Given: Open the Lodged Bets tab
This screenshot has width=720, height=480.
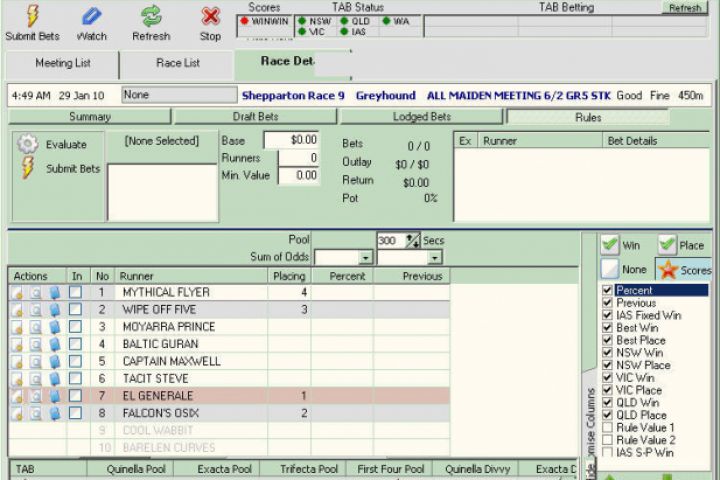Looking at the screenshot, I should tap(422, 117).
